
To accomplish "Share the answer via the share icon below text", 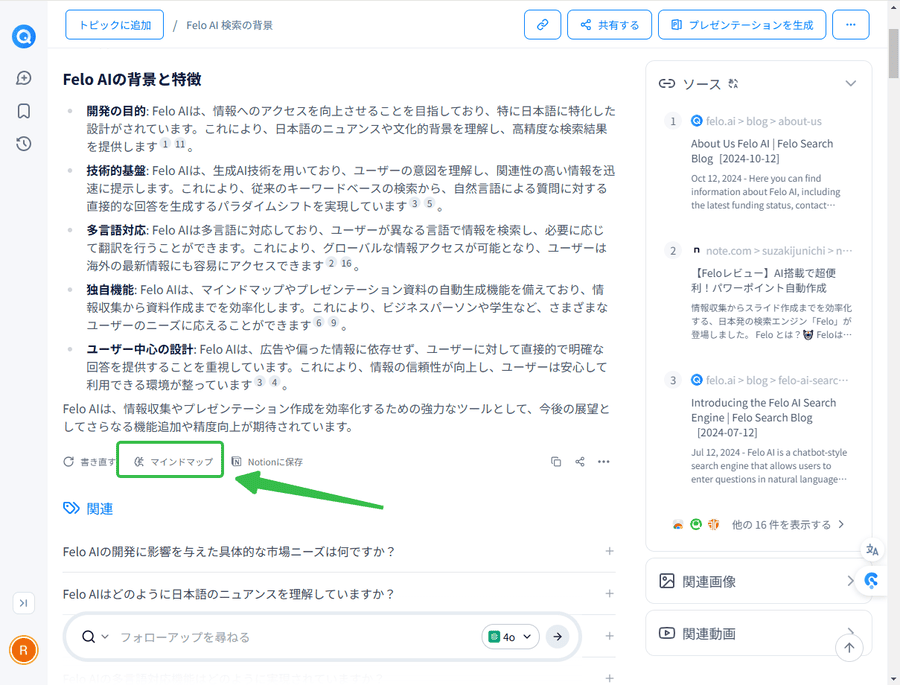I will 580,462.
